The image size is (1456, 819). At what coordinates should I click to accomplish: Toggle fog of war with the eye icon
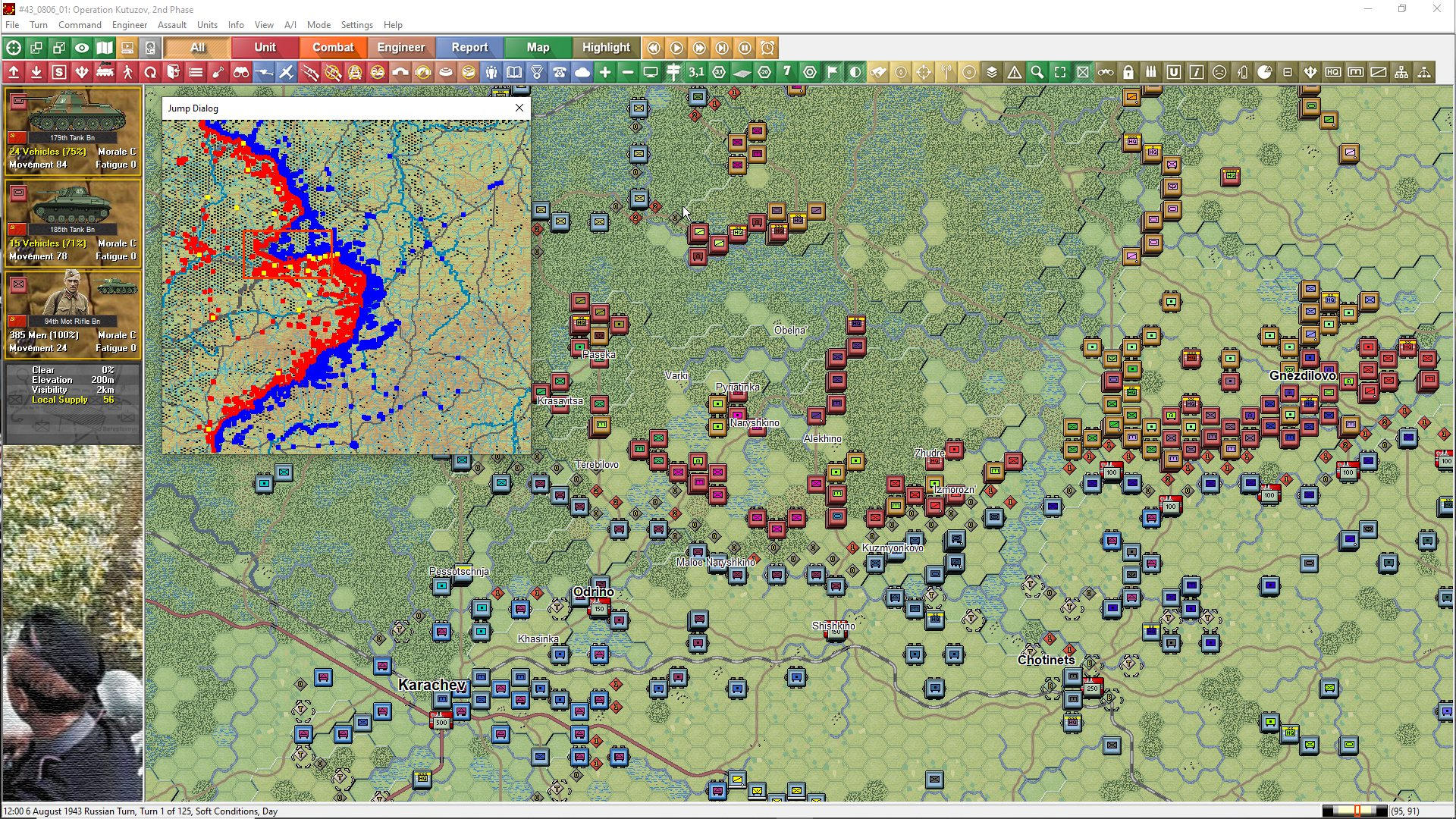[x=82, y=48]
